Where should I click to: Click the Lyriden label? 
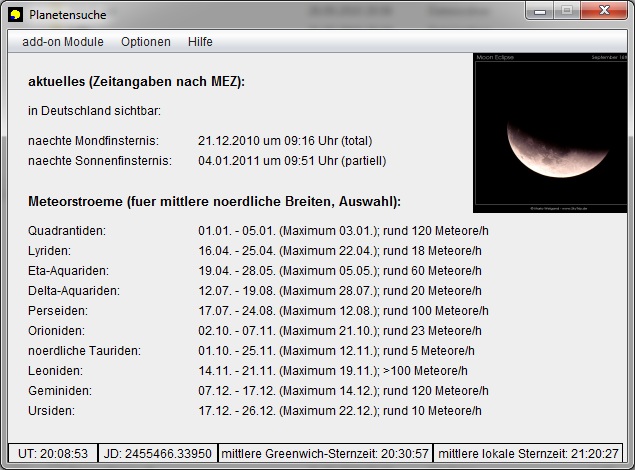[x=49, y=251]
